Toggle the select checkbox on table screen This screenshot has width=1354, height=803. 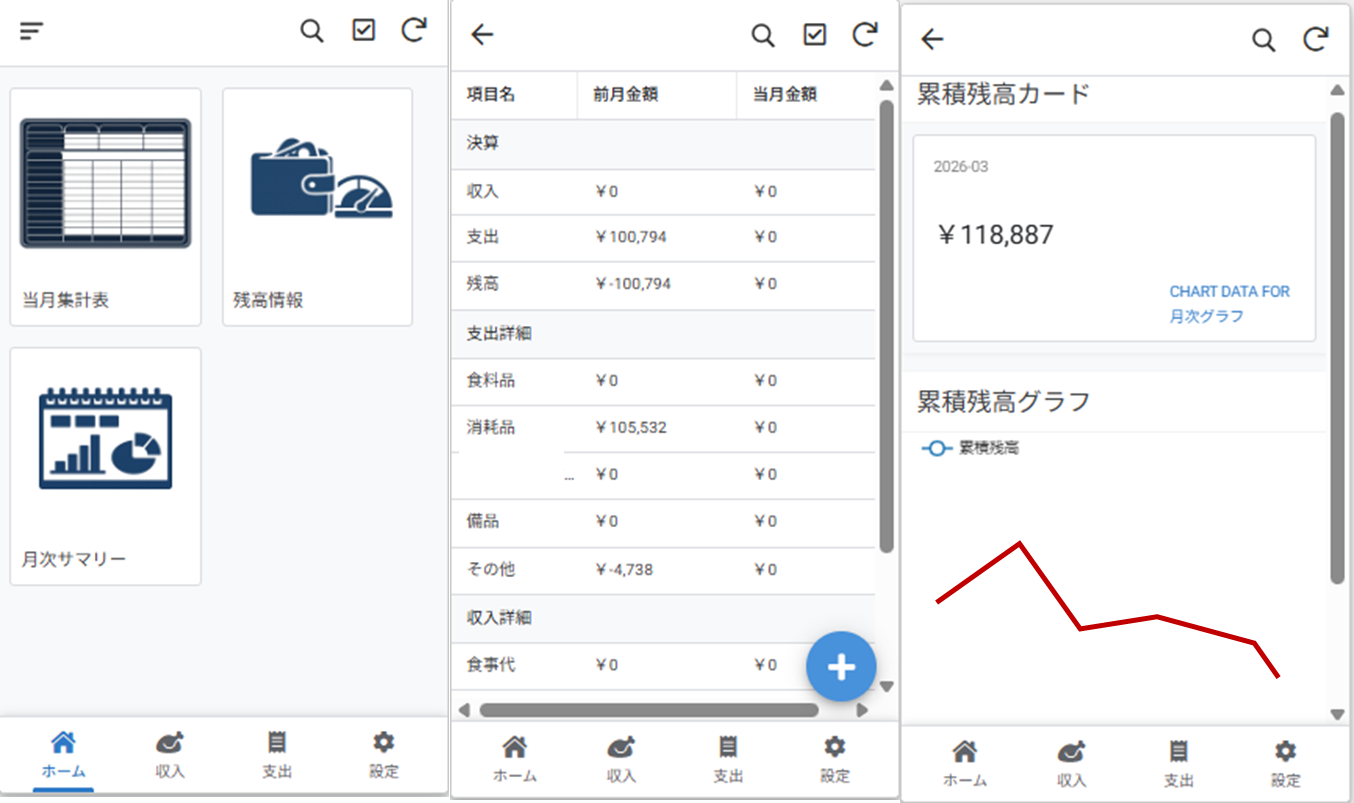point(815,35)
